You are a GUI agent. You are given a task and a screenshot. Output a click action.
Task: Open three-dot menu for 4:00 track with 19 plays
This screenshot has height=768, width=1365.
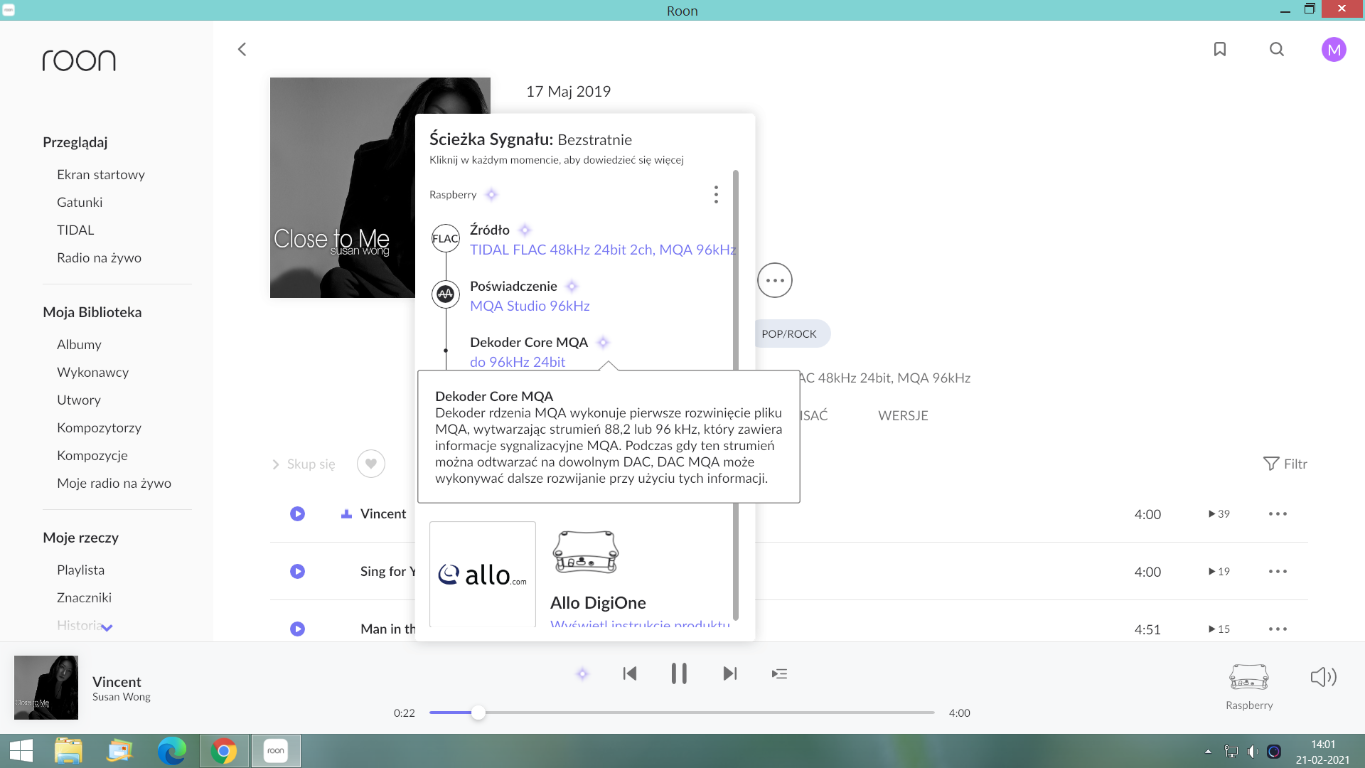[1277, 572]
